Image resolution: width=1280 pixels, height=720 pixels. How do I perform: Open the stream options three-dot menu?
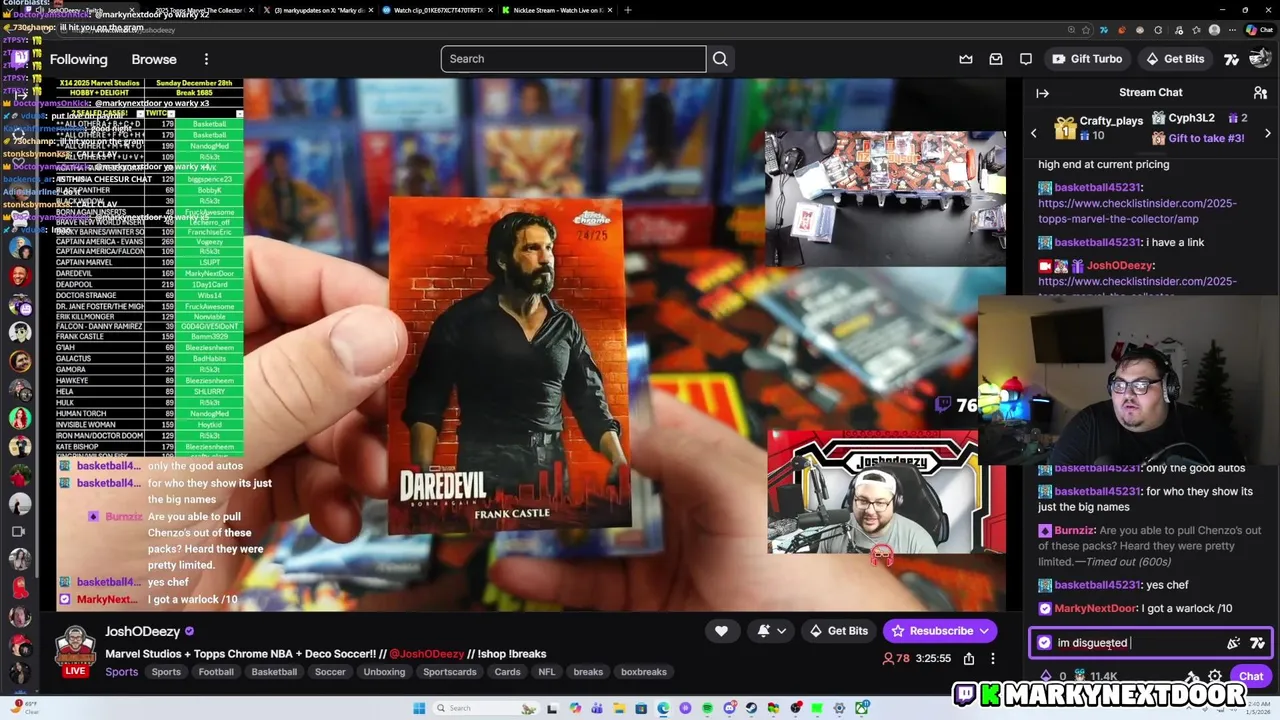pyautogui.click(x=992, y=658)
